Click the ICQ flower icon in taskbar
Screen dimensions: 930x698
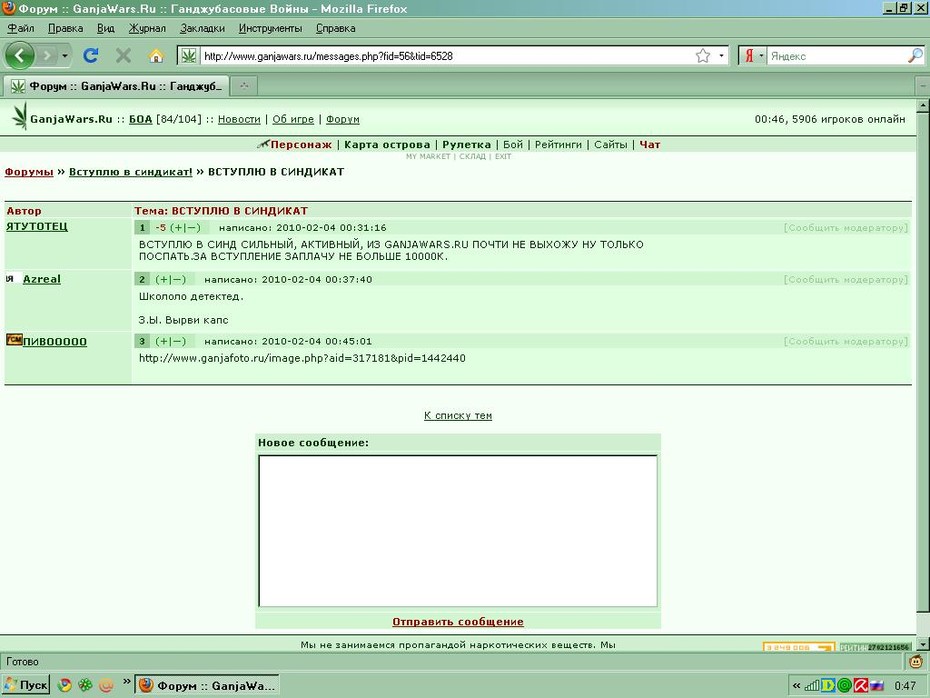pos(85,686)
